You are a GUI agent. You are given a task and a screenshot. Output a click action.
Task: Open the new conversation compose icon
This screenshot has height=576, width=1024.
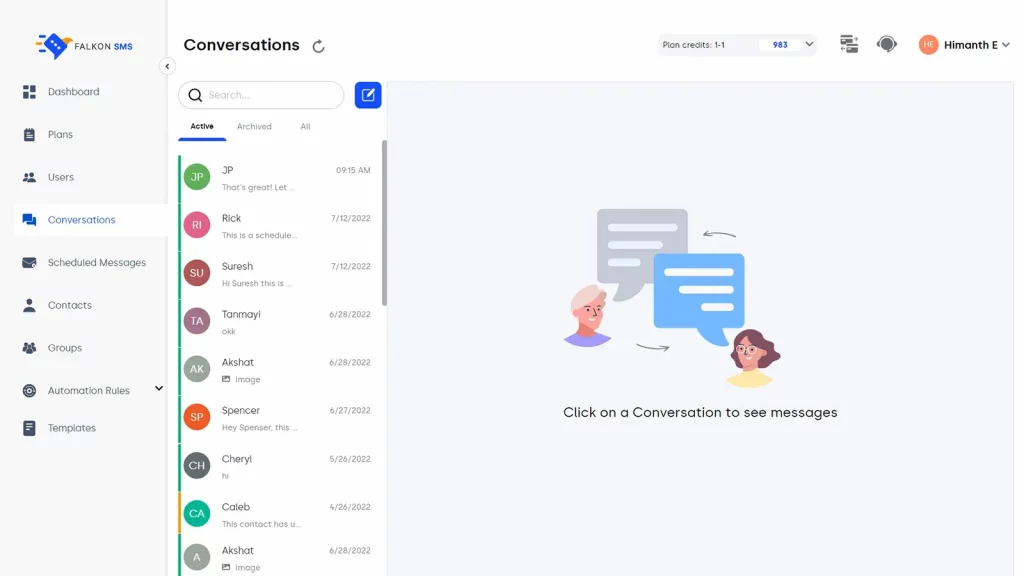pyautogui.click(x=367, y=94)
